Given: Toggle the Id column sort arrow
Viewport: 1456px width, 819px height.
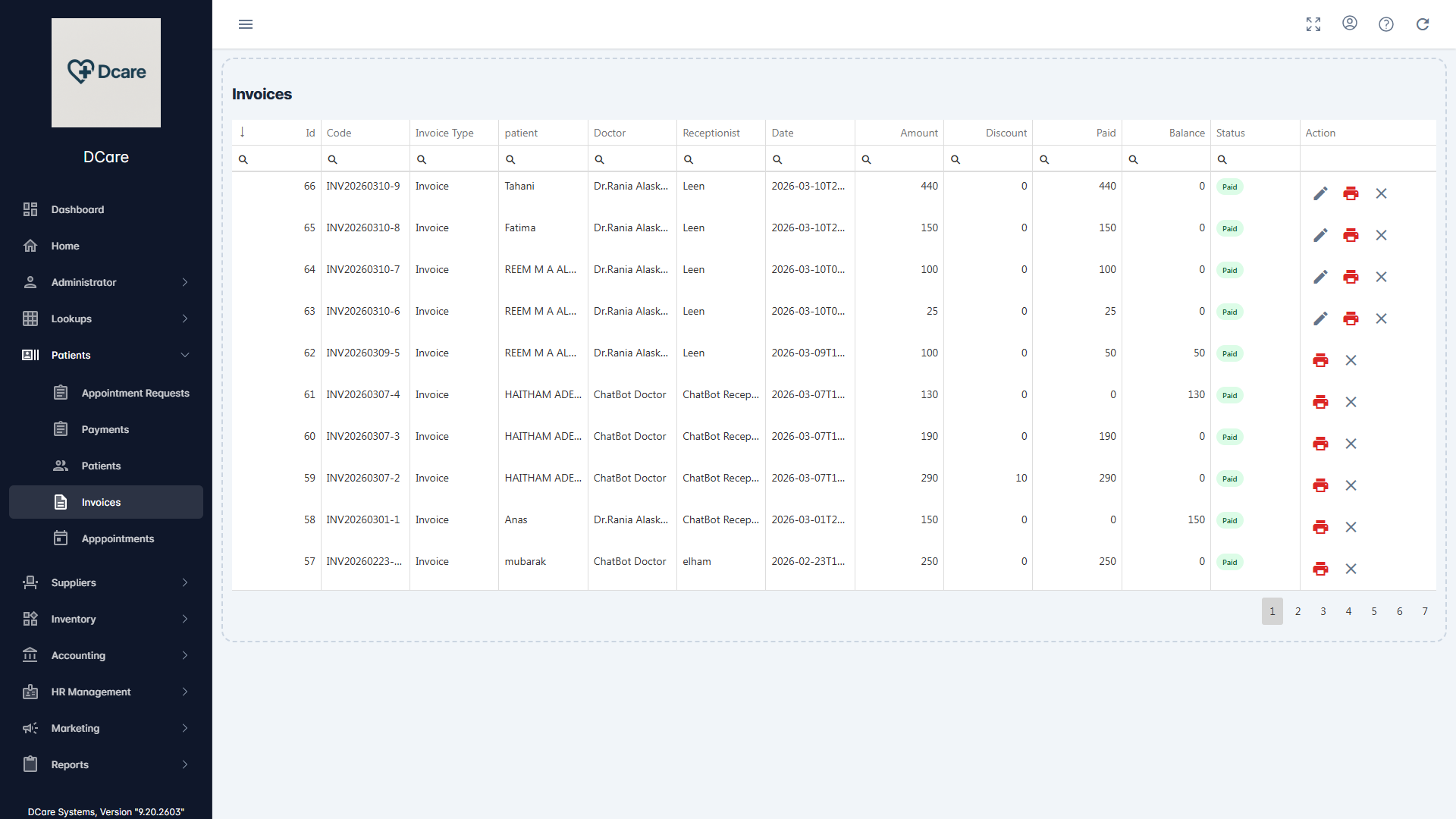Looking at the screenshot, I should click(x=242, y=131).
